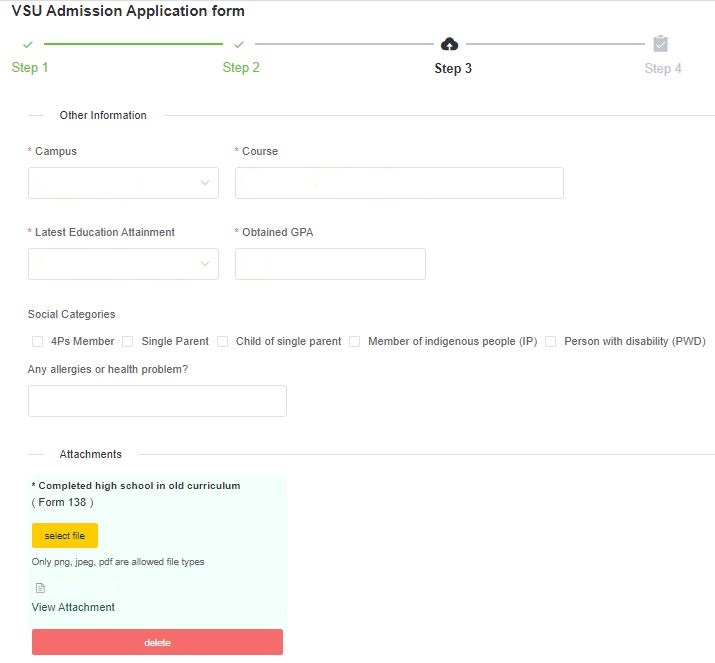The image size is (715, 663).
Task: Click the Step 4 clipboard icon
Action: [660, 44]
